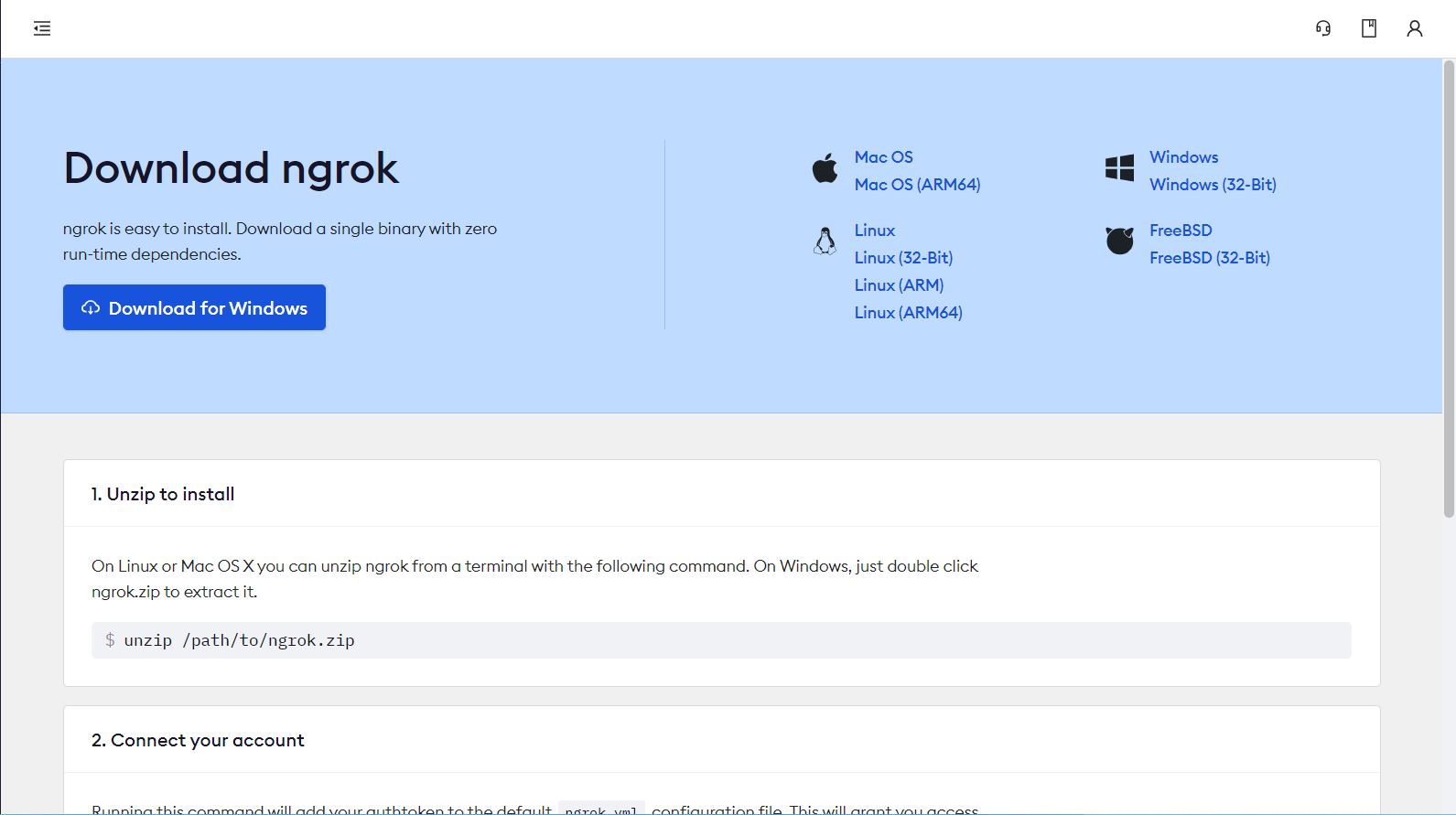Screen dimensions: 1456x815
Task: Pick the FreeBSD (32-Bit) download link
Action: pyautogui.click(x=1210, y=258)
